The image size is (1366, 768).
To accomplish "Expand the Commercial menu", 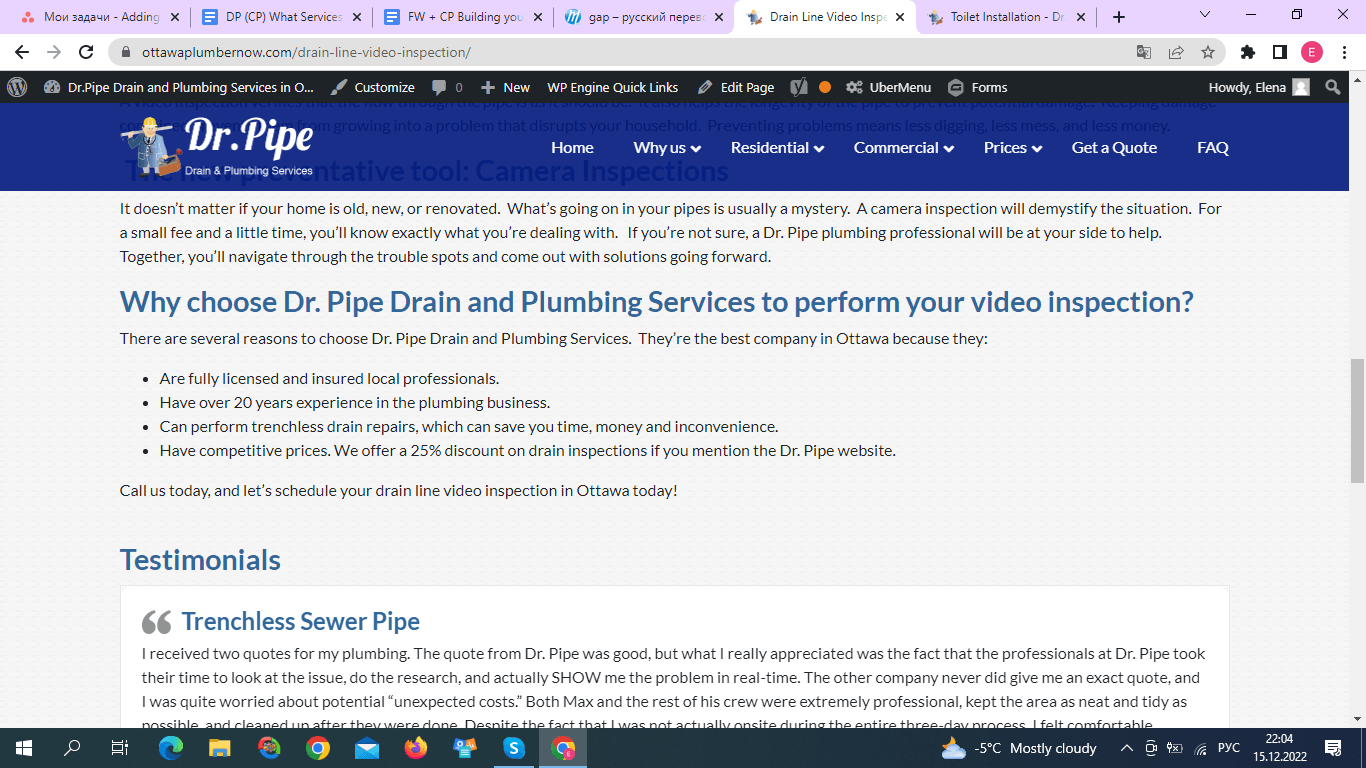I will coord(904,147).
